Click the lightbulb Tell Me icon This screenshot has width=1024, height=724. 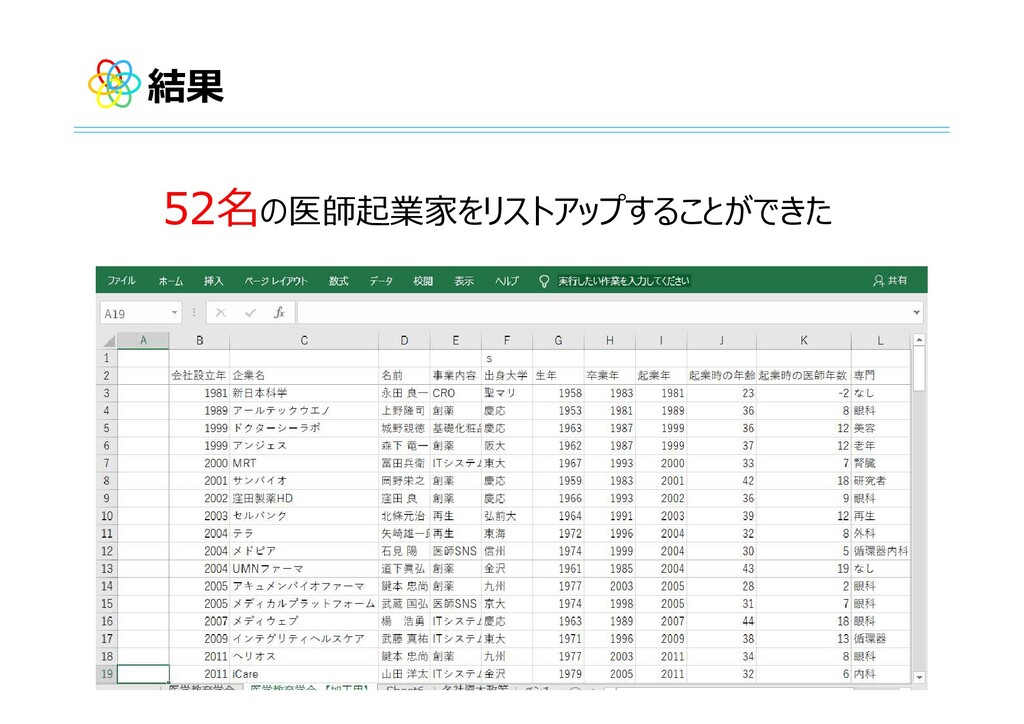point(543,281)
